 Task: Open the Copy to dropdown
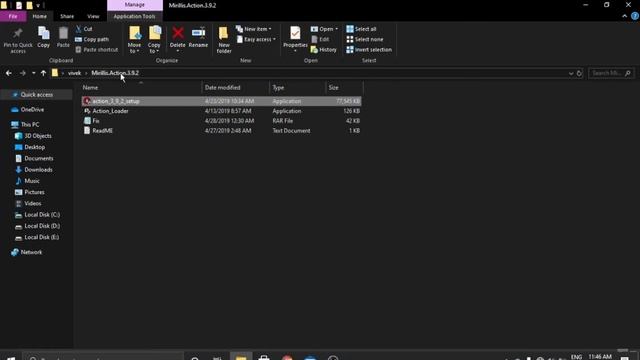pos(154,40)
